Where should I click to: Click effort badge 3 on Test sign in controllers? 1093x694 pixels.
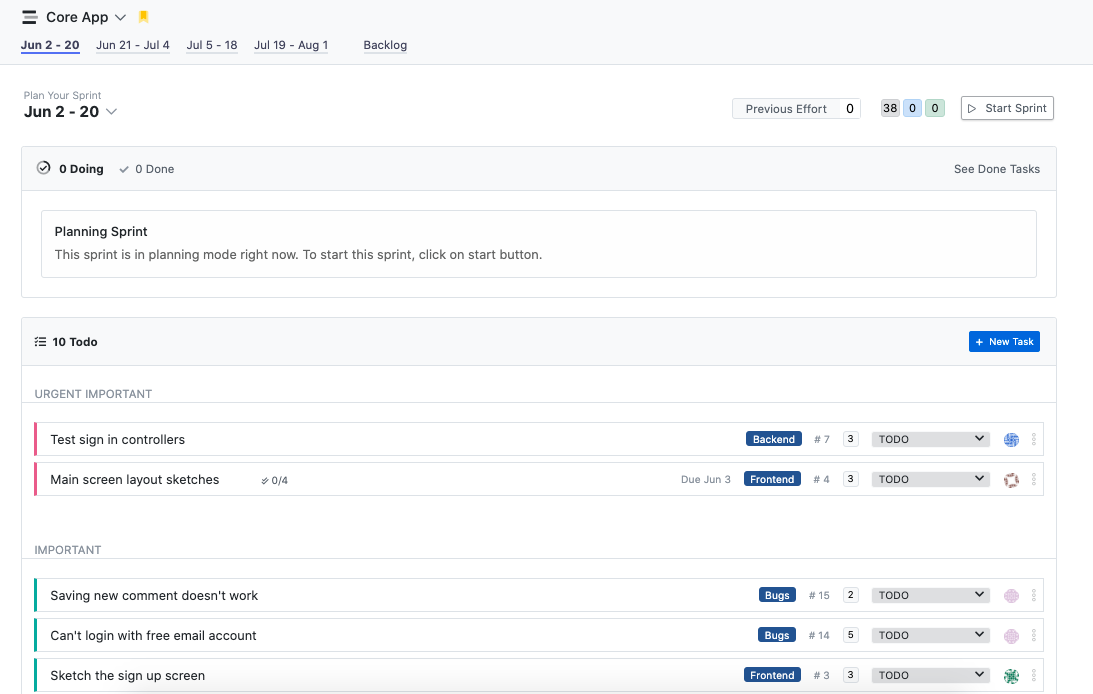[850, 439]
